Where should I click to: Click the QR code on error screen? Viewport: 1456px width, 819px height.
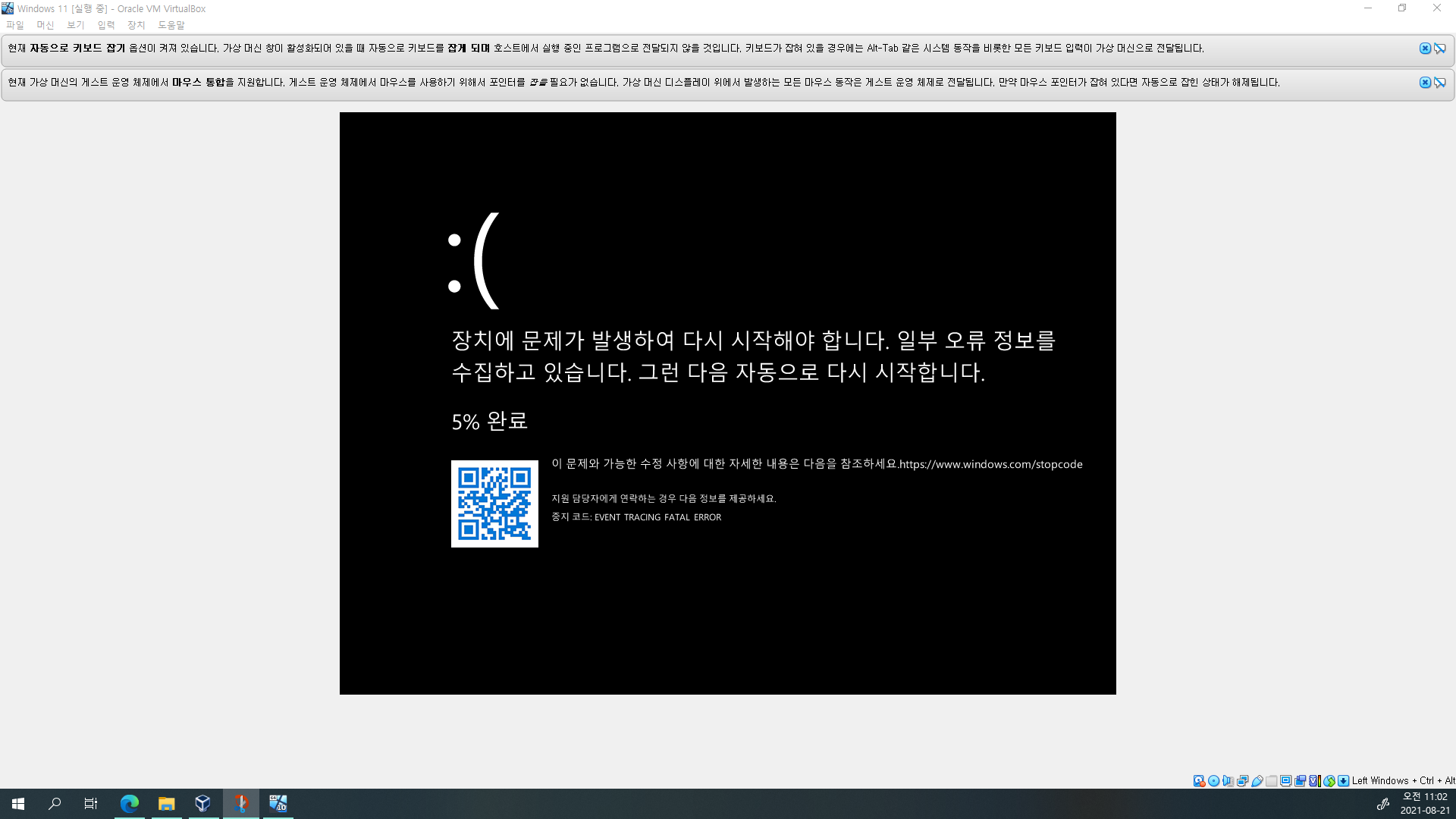[494, 504]
